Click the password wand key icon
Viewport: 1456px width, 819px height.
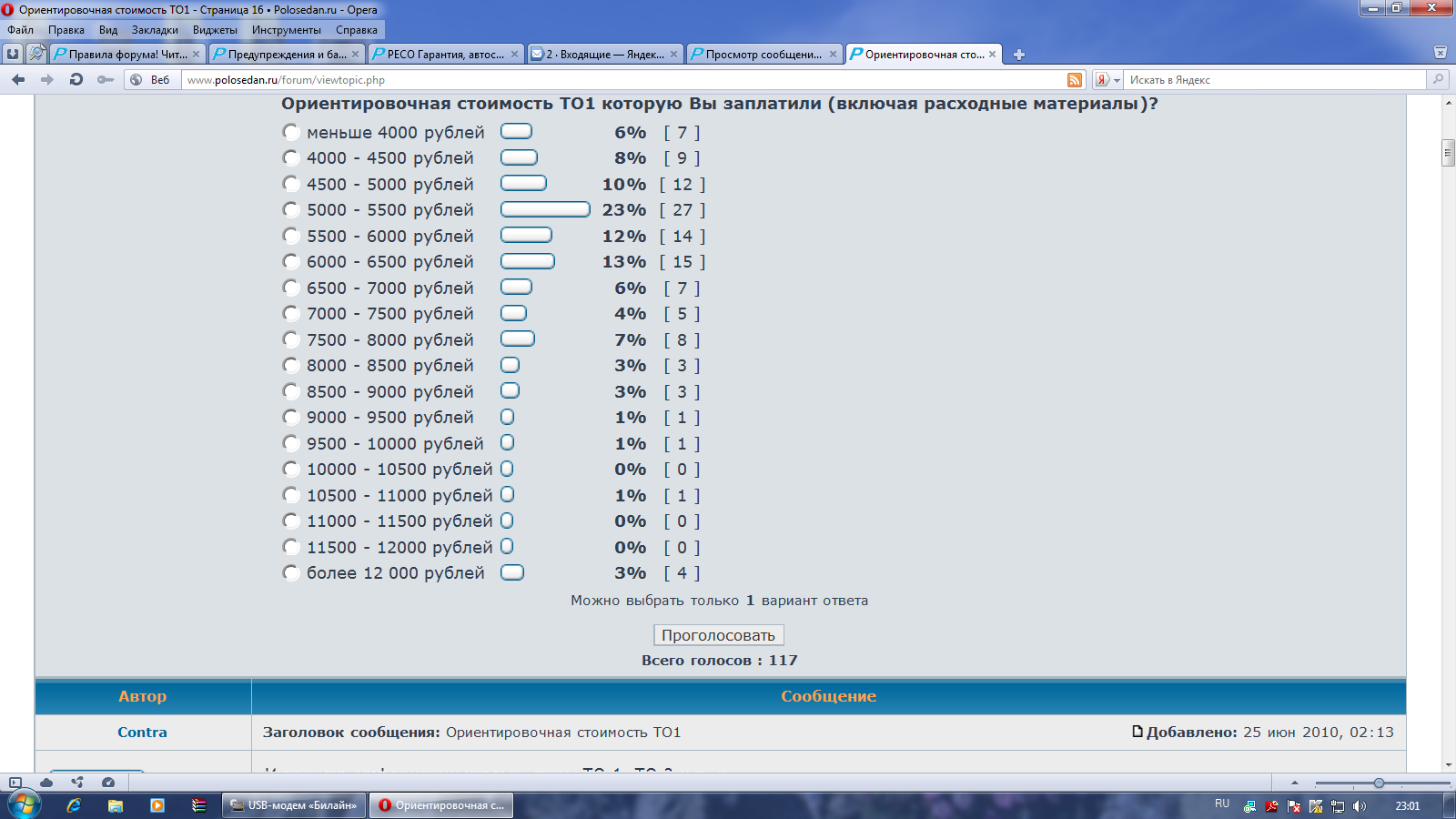click(x=106, y=80)
